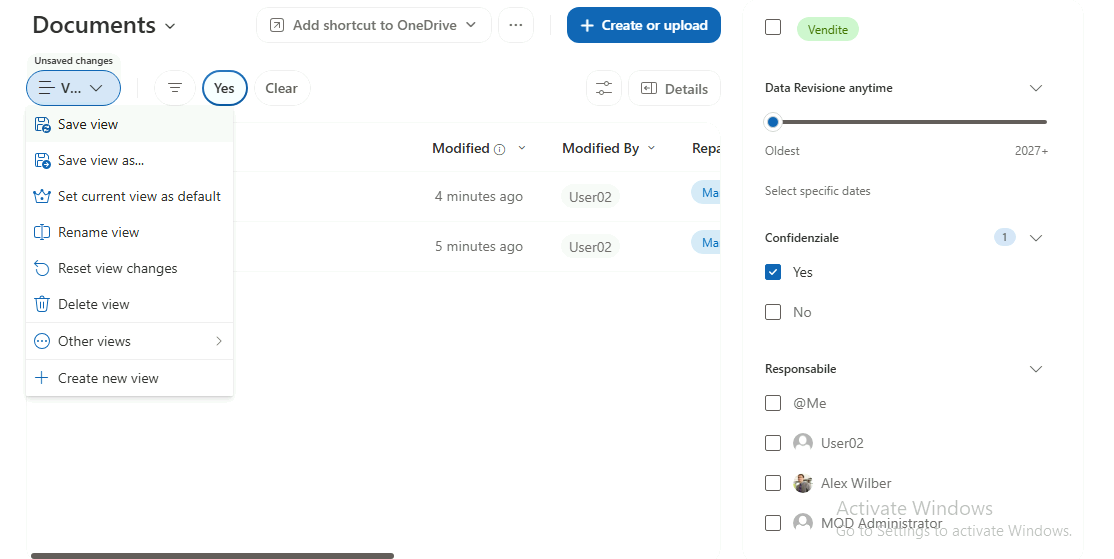Viewport: 1114px width, 559px height.
Task: Click the crown icon for default view
Action: click(x=42, y=196)
